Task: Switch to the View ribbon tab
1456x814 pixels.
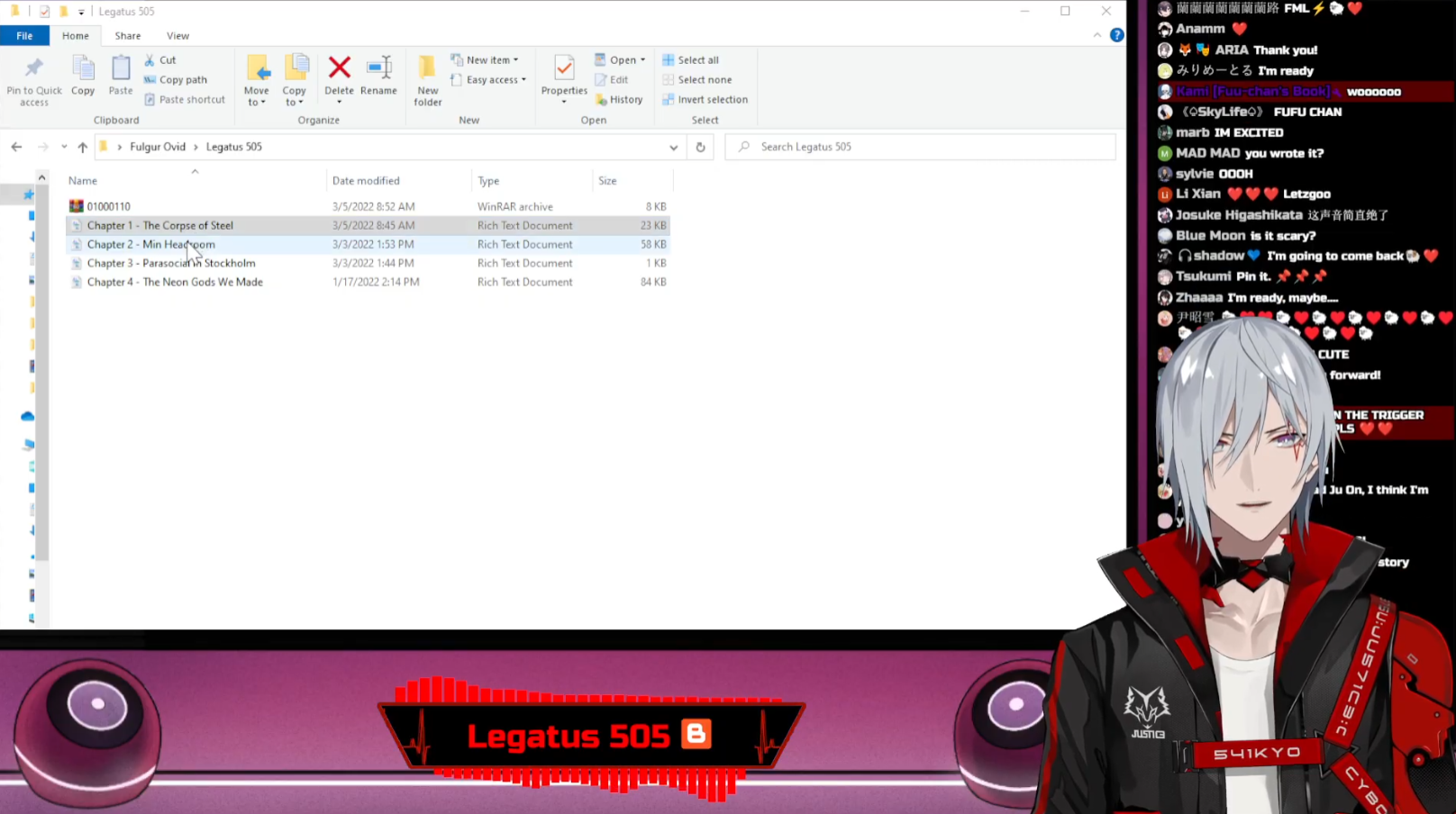Action: click(178, 36)
